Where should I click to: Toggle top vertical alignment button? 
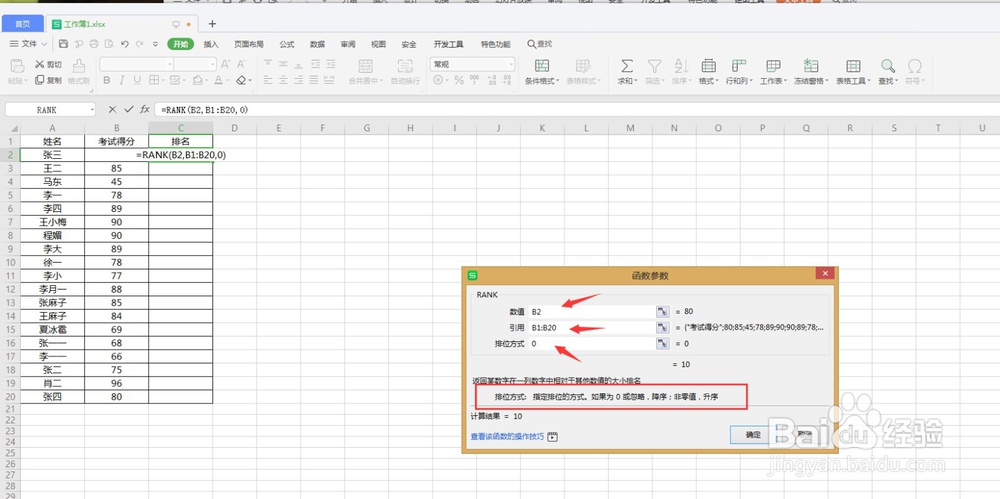point(268,64)
